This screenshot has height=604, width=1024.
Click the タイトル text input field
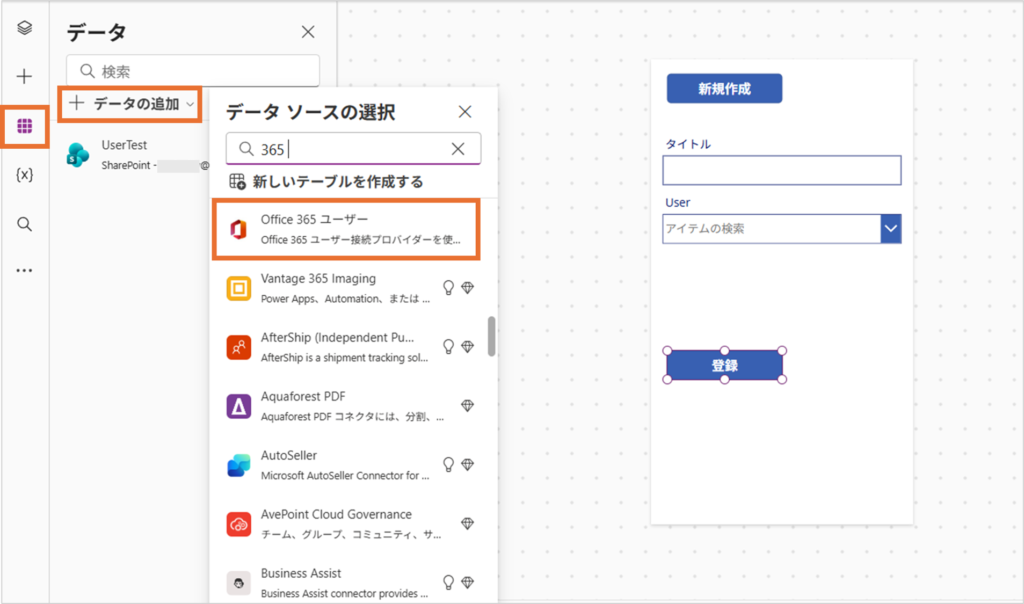[781, 170]
